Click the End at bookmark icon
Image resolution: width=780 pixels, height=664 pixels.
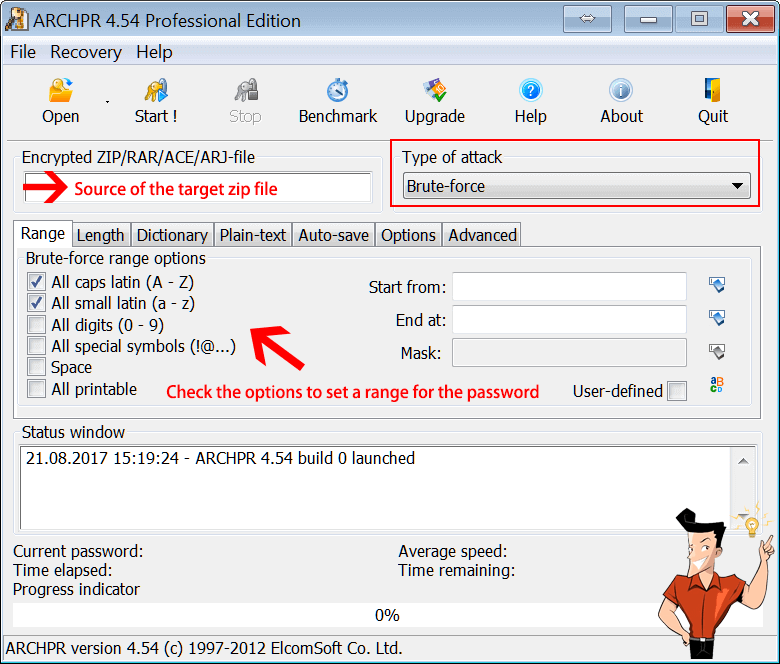click(717, 317)
